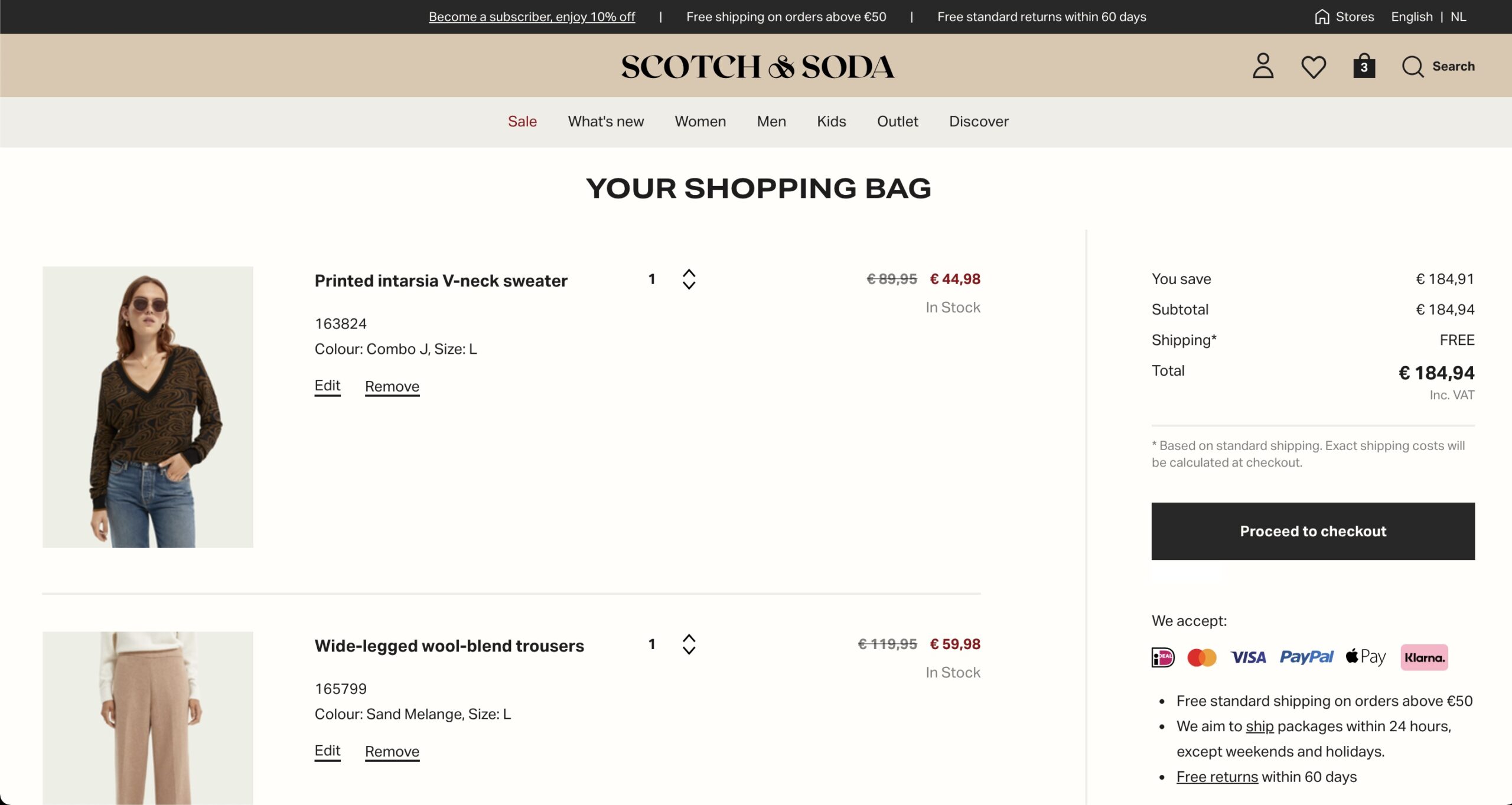Click the search magnifier icon

pos(1413,67)
